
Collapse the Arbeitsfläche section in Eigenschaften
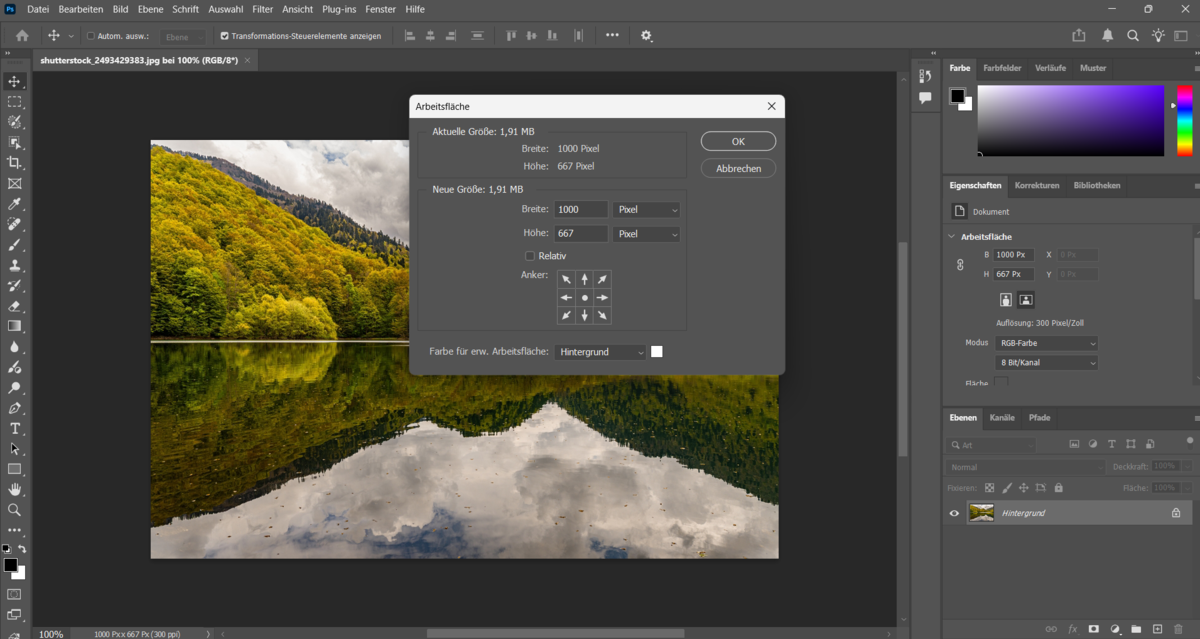tap(950, 236)
